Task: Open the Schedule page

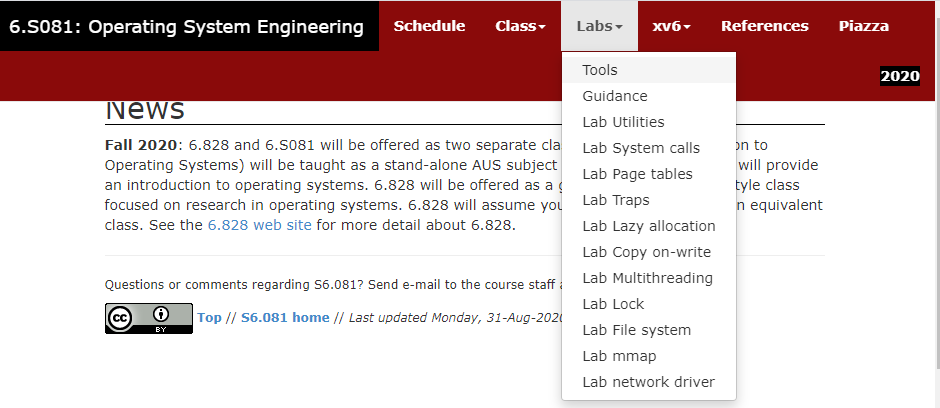Action: (x=429, y=26)
